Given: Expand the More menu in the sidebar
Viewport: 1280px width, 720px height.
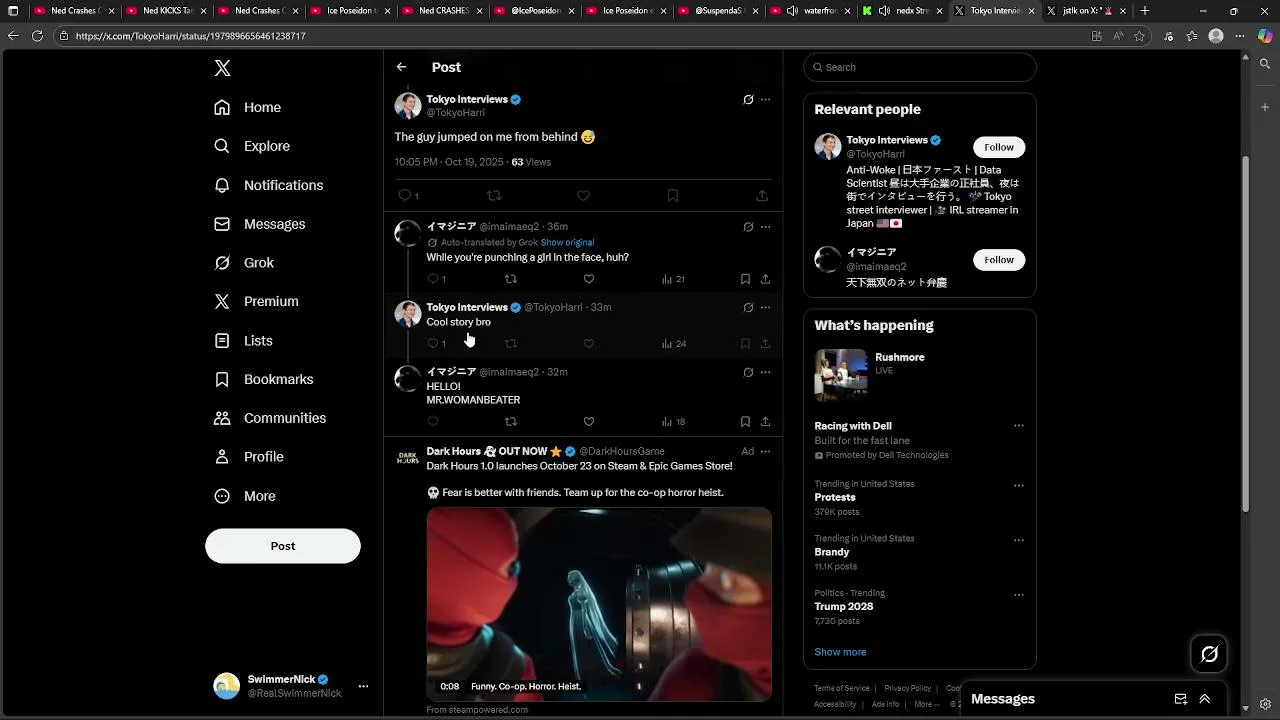Looking at the screenshot, I should coord(245,496).
